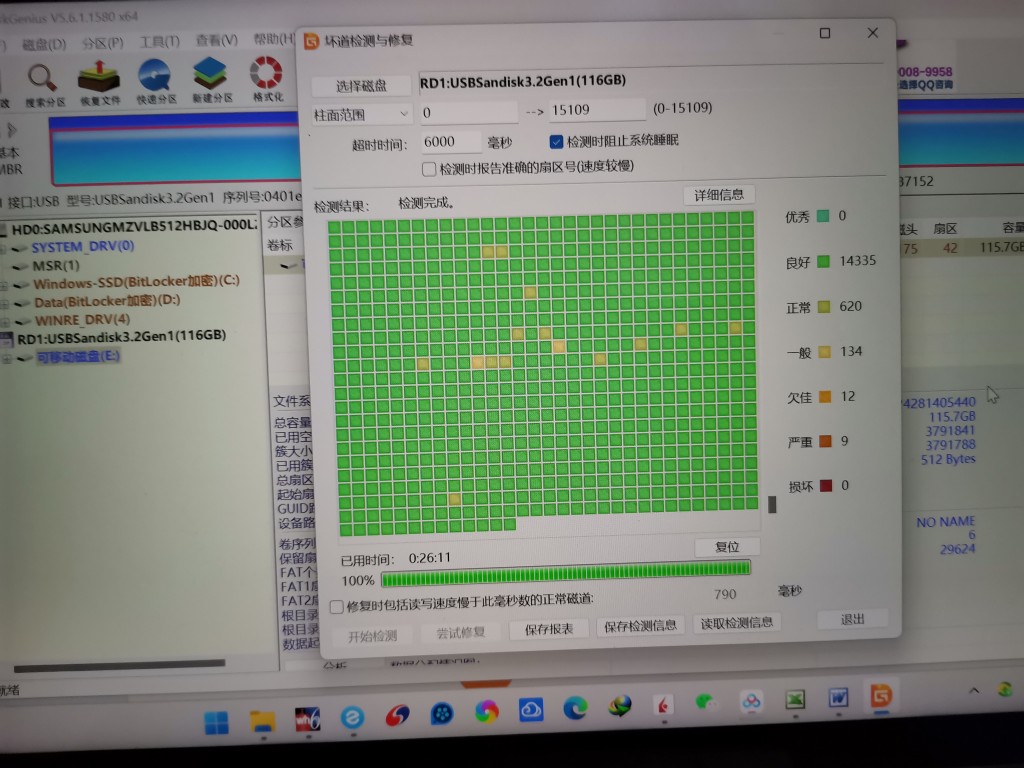Uncheck 检测时阻止系统睡眠 checkbox
The width and height of the screenshot is (1024, 768).
pos(557,141)
